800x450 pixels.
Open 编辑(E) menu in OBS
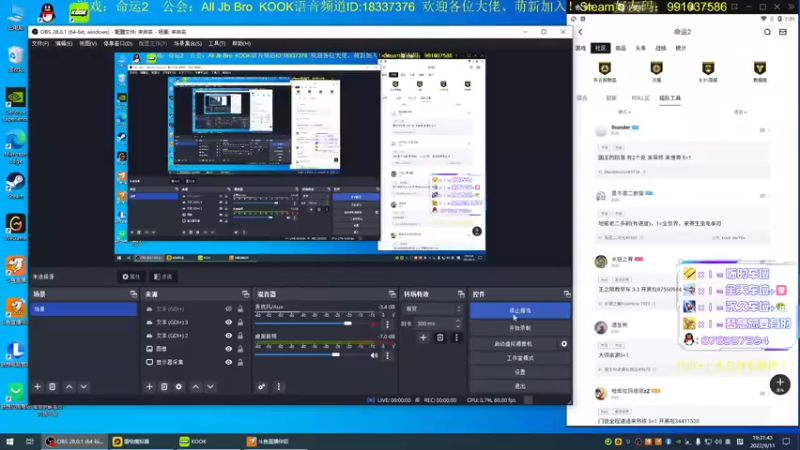click(x=64, y=44)
